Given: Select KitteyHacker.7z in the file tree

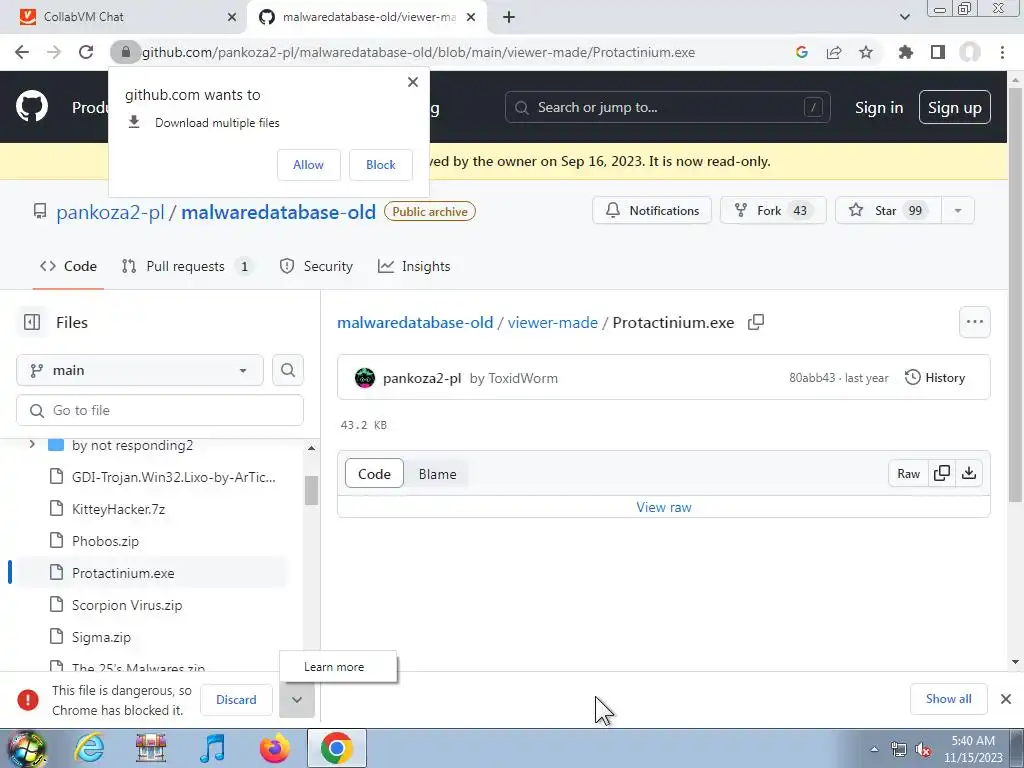Looking at the screenshot, I should tap(118, 509).
